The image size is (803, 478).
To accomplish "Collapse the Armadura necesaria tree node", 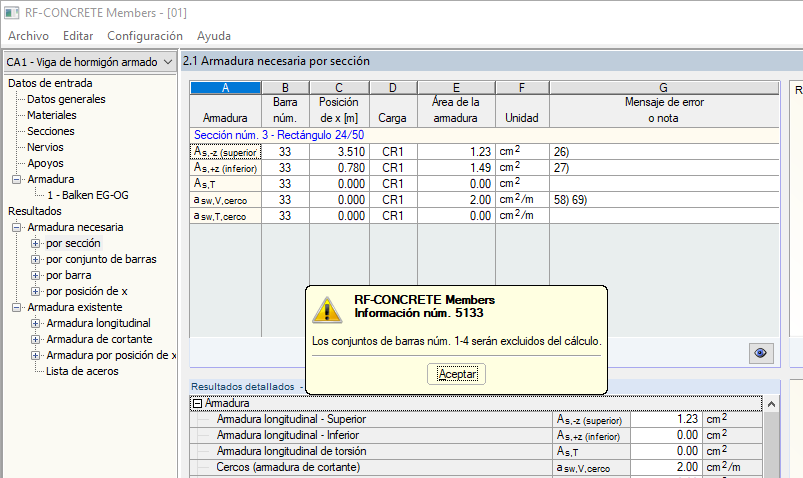I will click(18, 227).
